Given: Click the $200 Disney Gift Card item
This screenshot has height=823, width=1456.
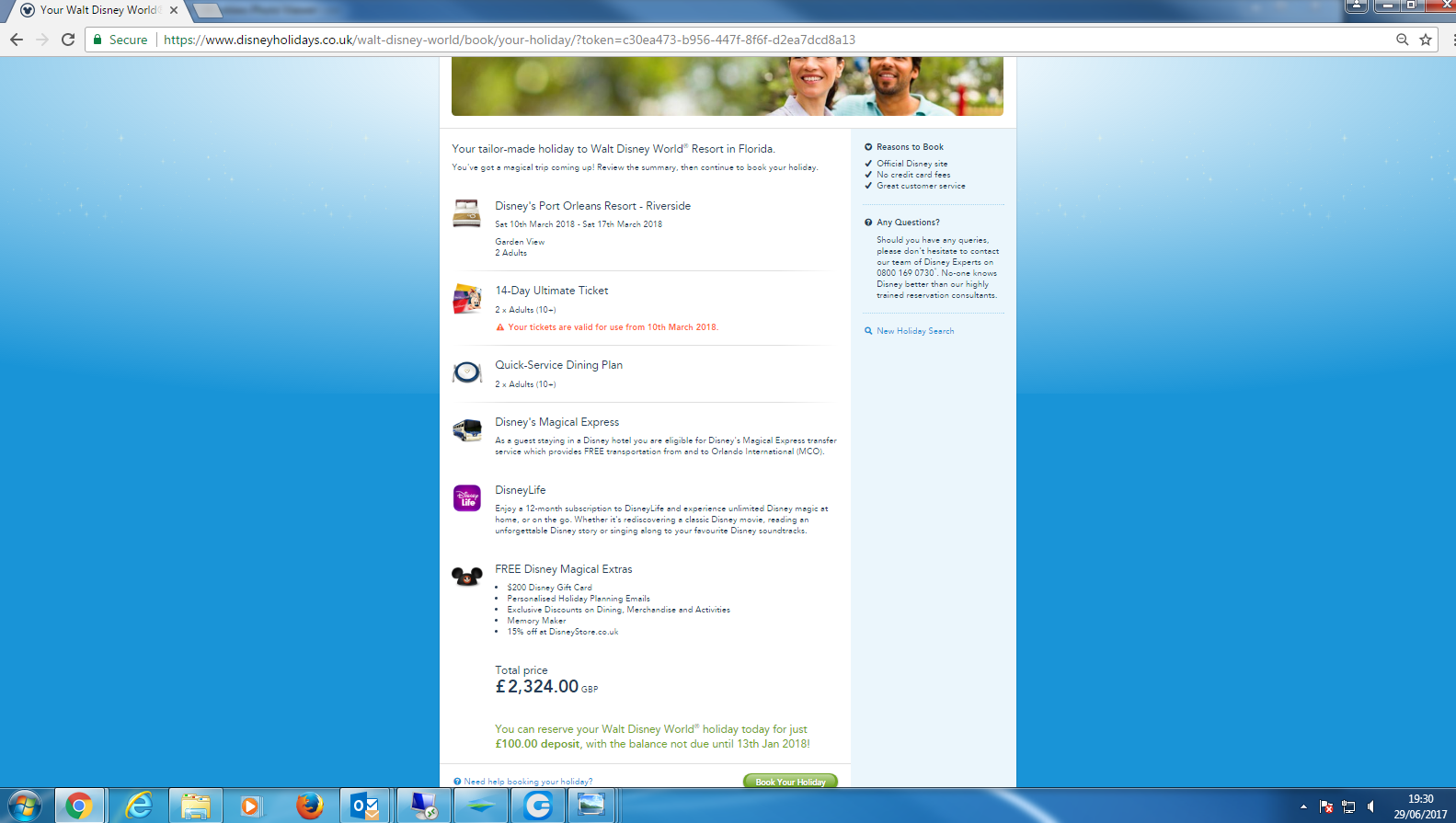Looking at the screenshot, I should click(x=549, y=588).
